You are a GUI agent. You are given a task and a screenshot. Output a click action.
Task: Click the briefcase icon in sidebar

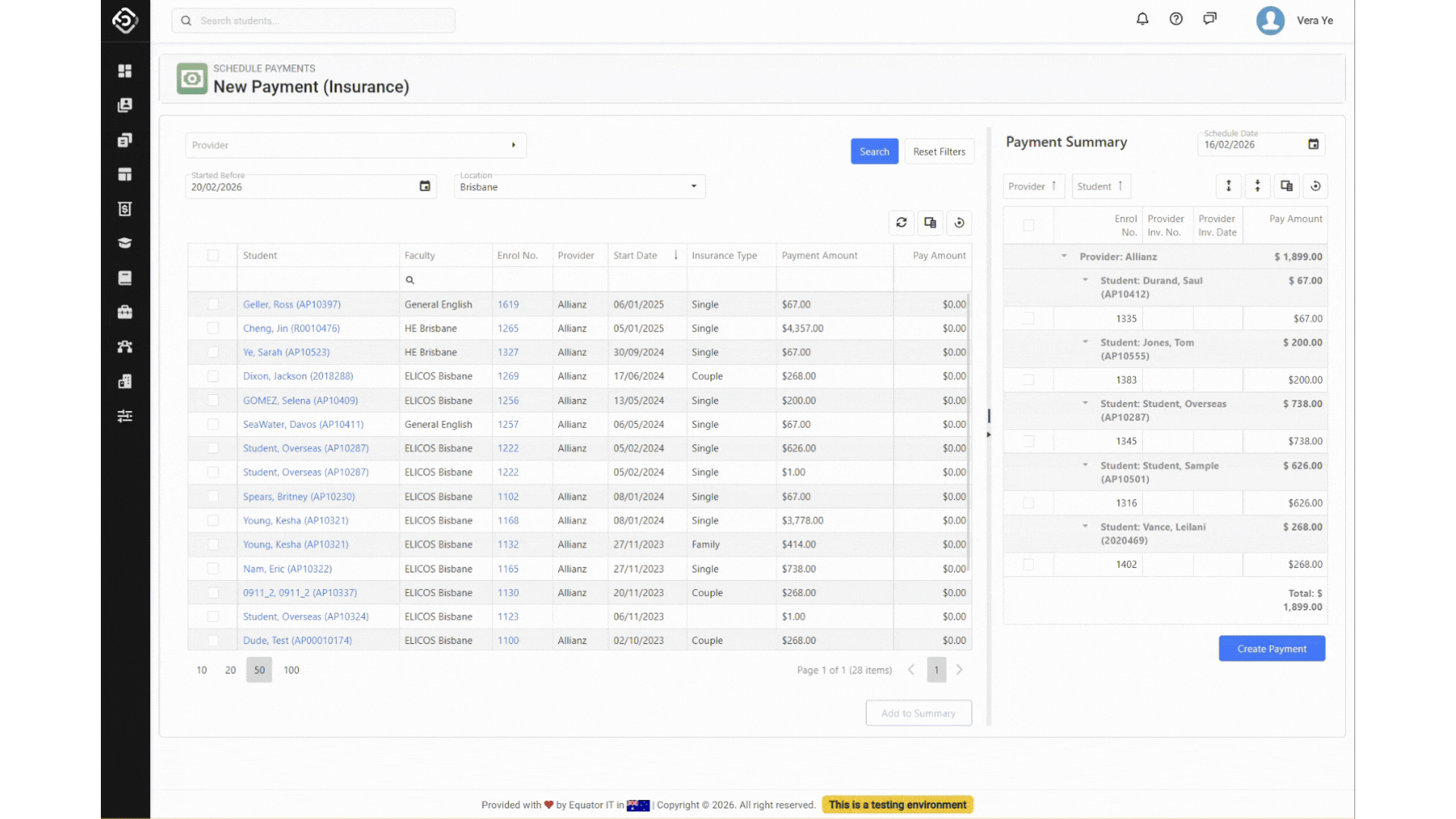point(125,312)
